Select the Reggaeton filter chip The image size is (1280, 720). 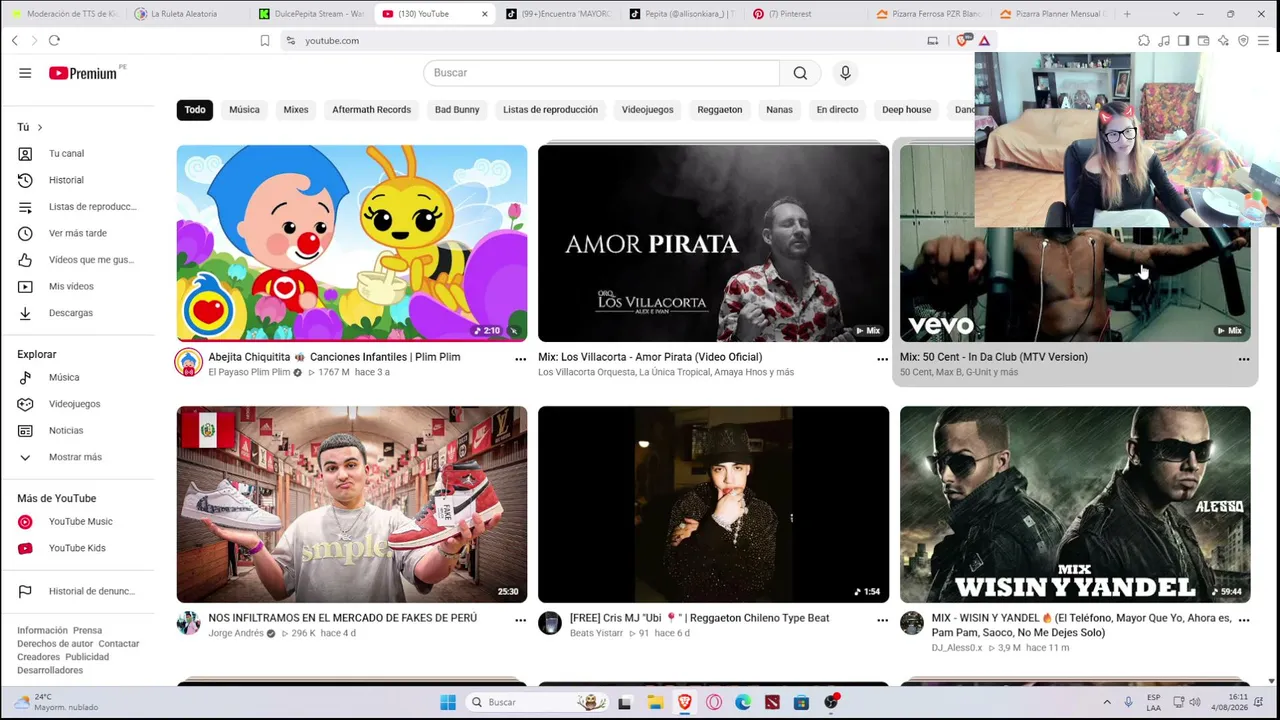pyautogui.click(x=720, y=110)
